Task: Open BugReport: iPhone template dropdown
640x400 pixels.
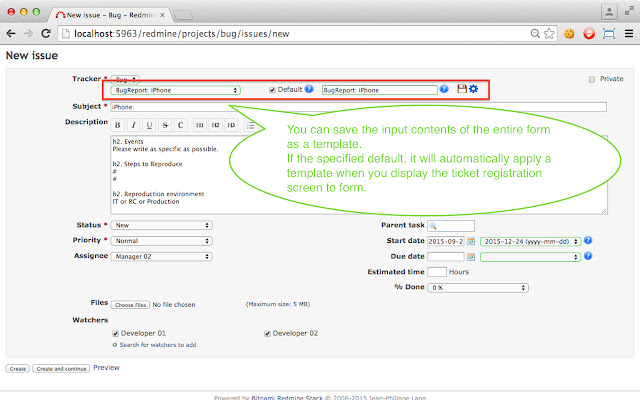Action: pyautogui.click(x=176, y=90)
